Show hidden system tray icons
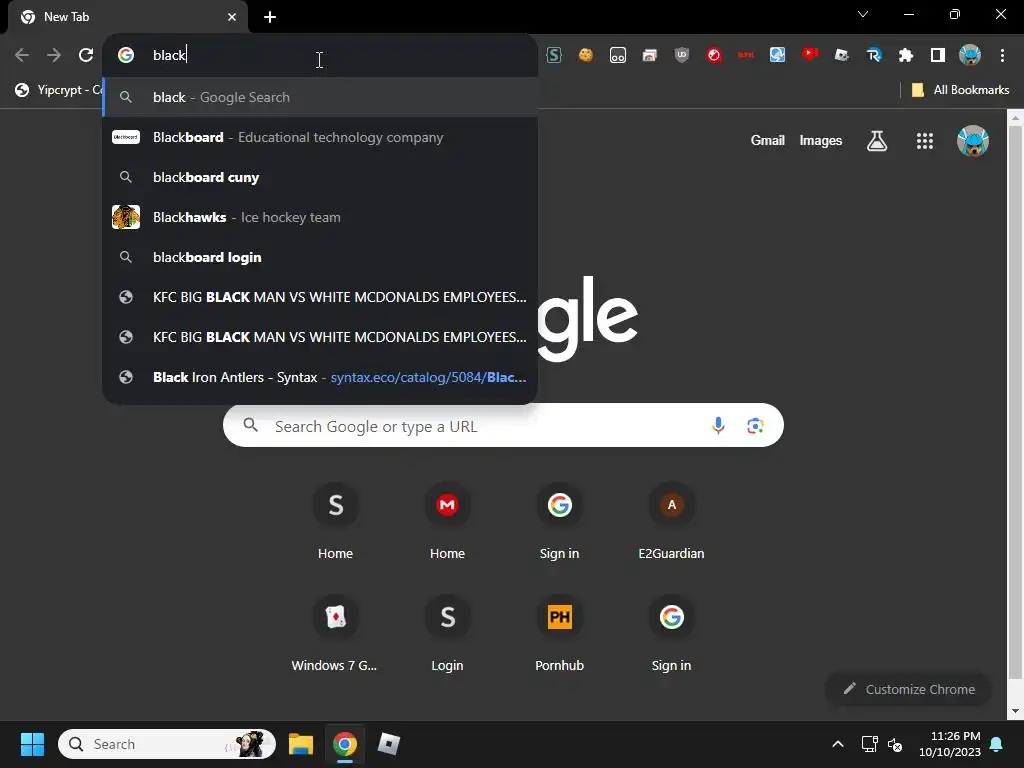The height and width of the screenshot is (768, 1024). coord(838,744)
